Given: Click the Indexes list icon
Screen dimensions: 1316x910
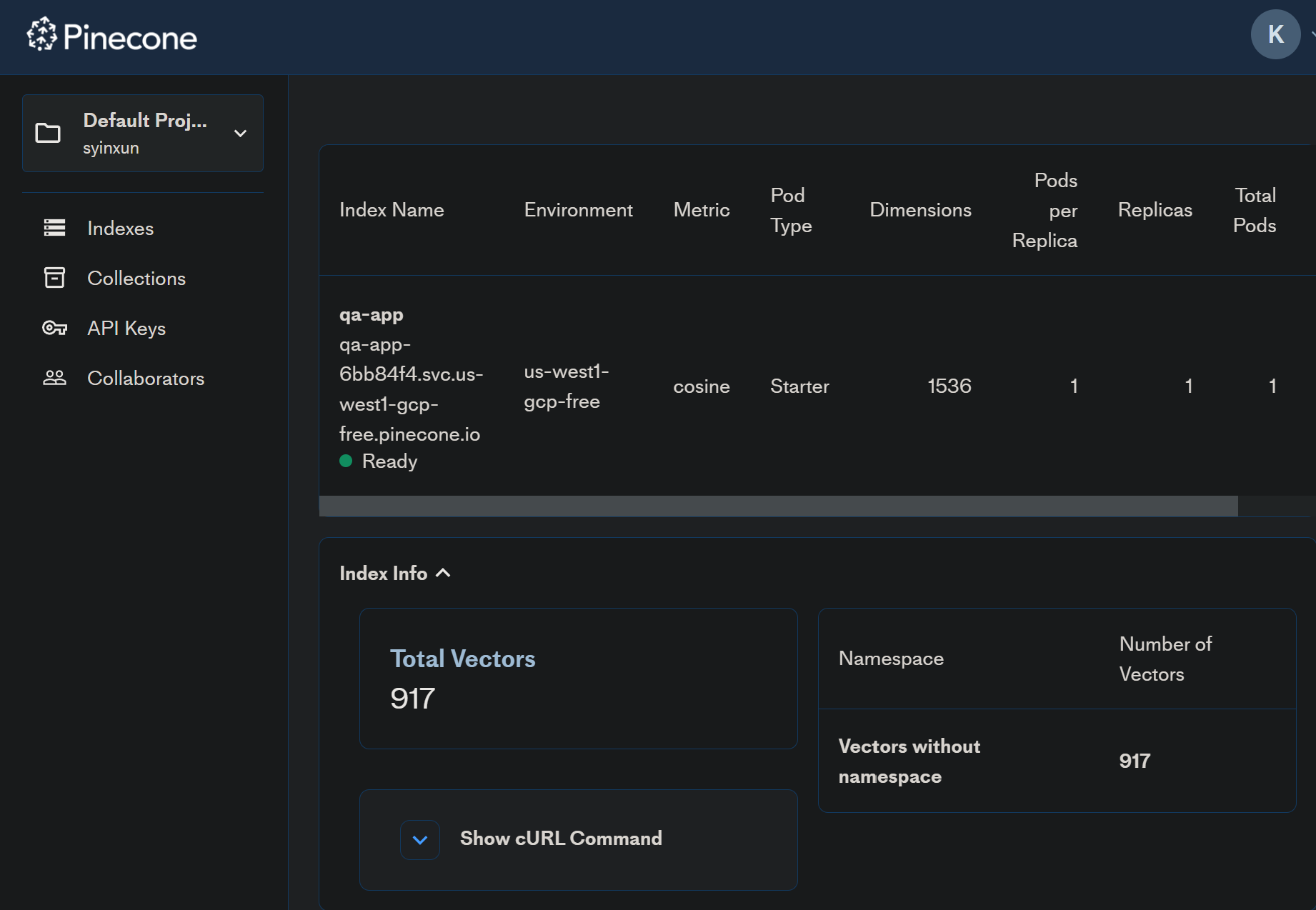Looking at the screenshot, I should tap(54, 228).
